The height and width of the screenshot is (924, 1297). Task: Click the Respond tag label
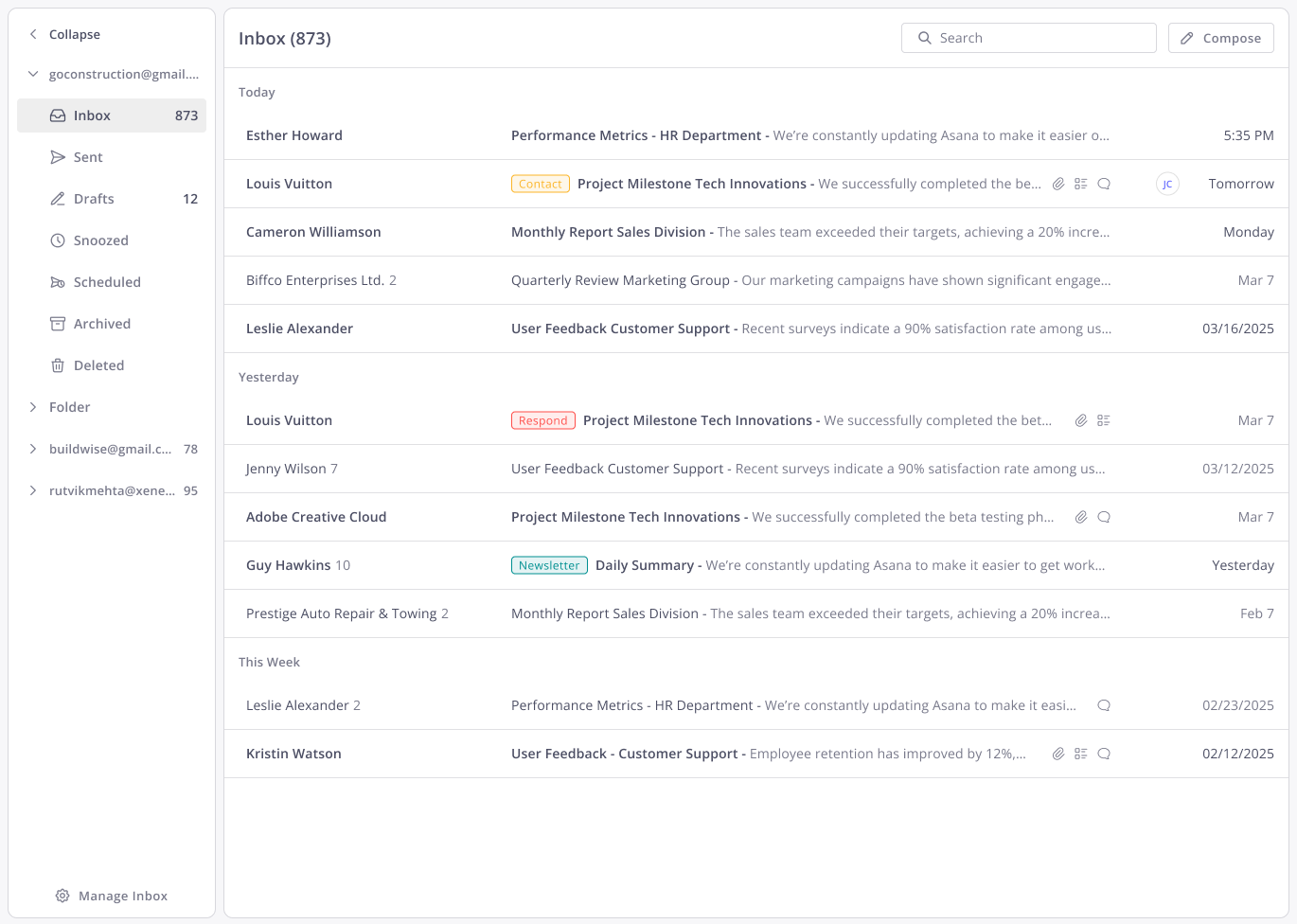click(543, 420)
